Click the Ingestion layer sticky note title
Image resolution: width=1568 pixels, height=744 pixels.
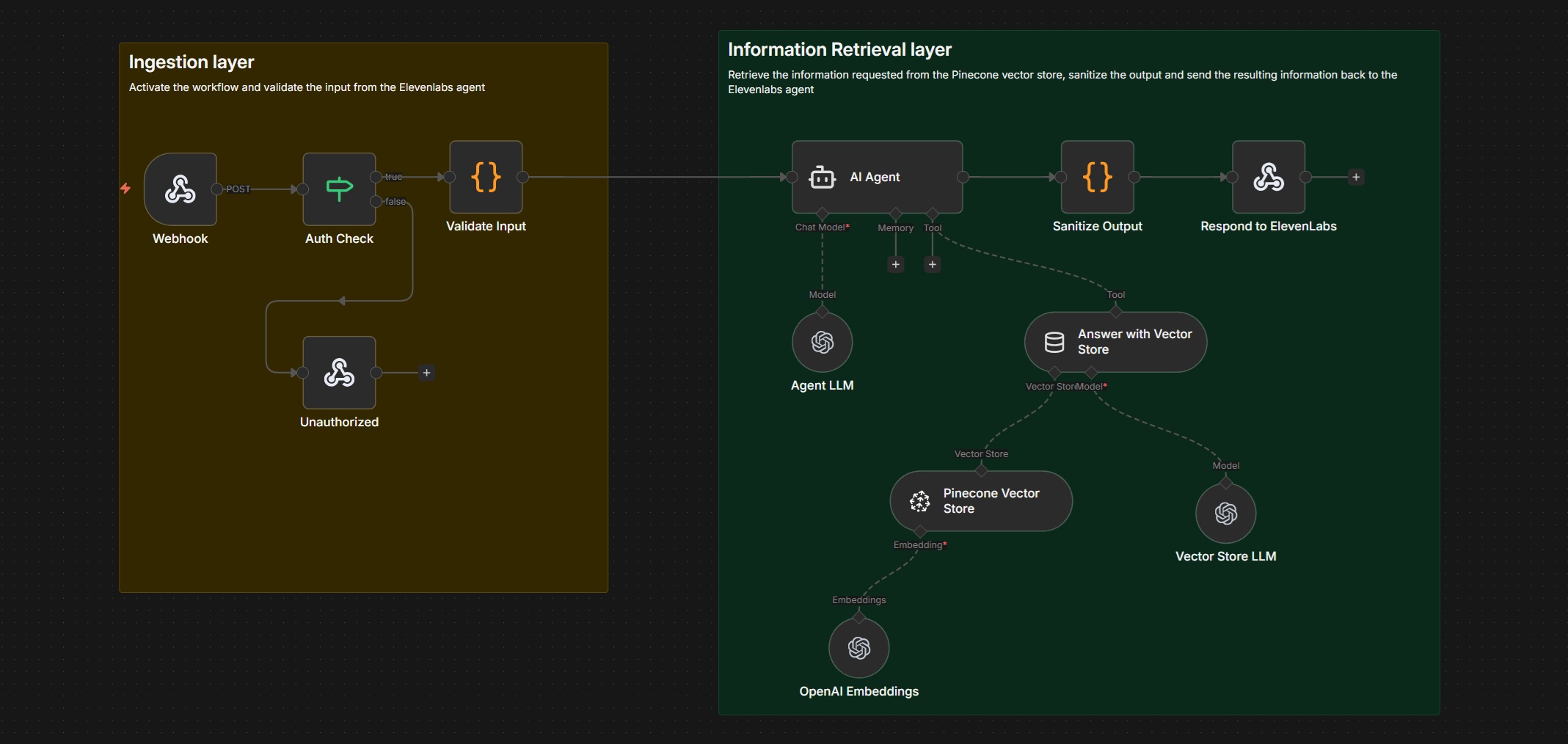click(x=192, y=62)
